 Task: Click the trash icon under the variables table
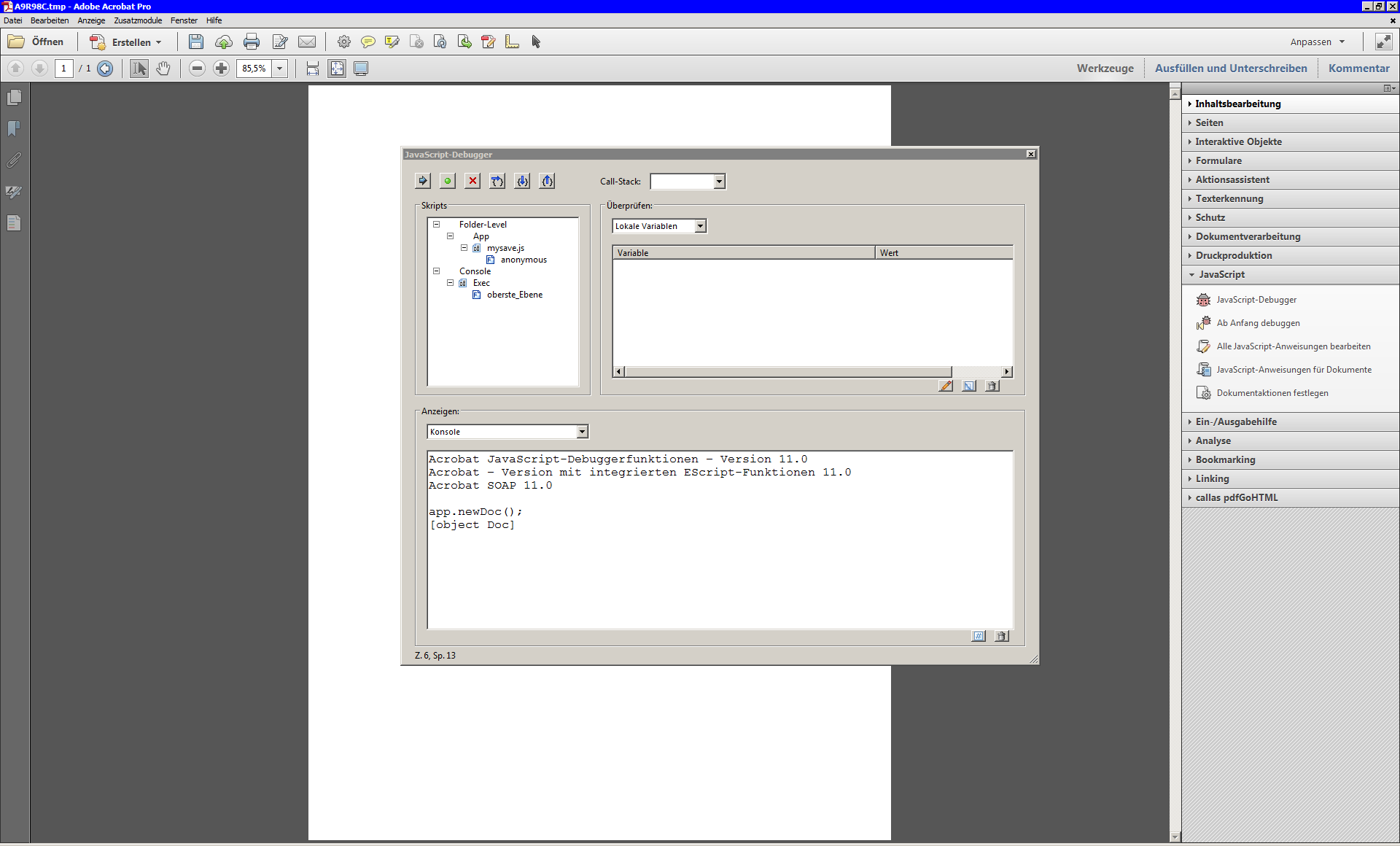pos(992,386)
